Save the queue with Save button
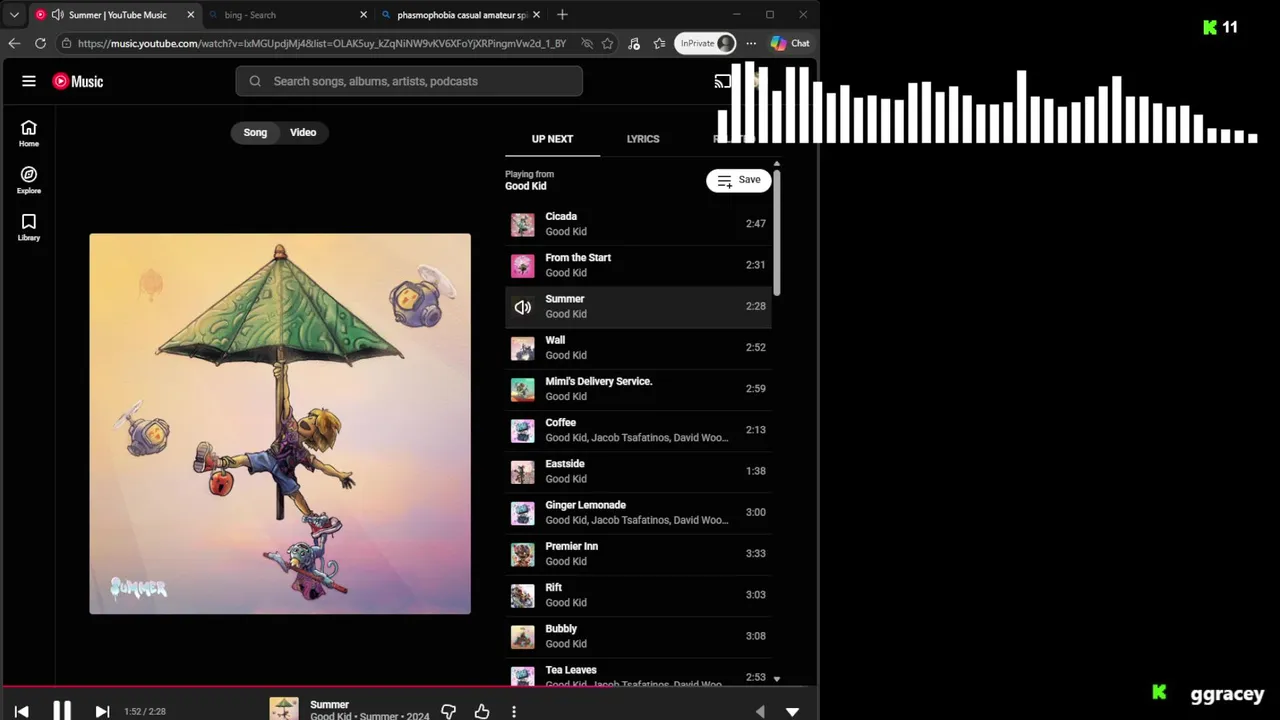The height and width of the screenshot is (720, 1280). click(x=739, y=180)
